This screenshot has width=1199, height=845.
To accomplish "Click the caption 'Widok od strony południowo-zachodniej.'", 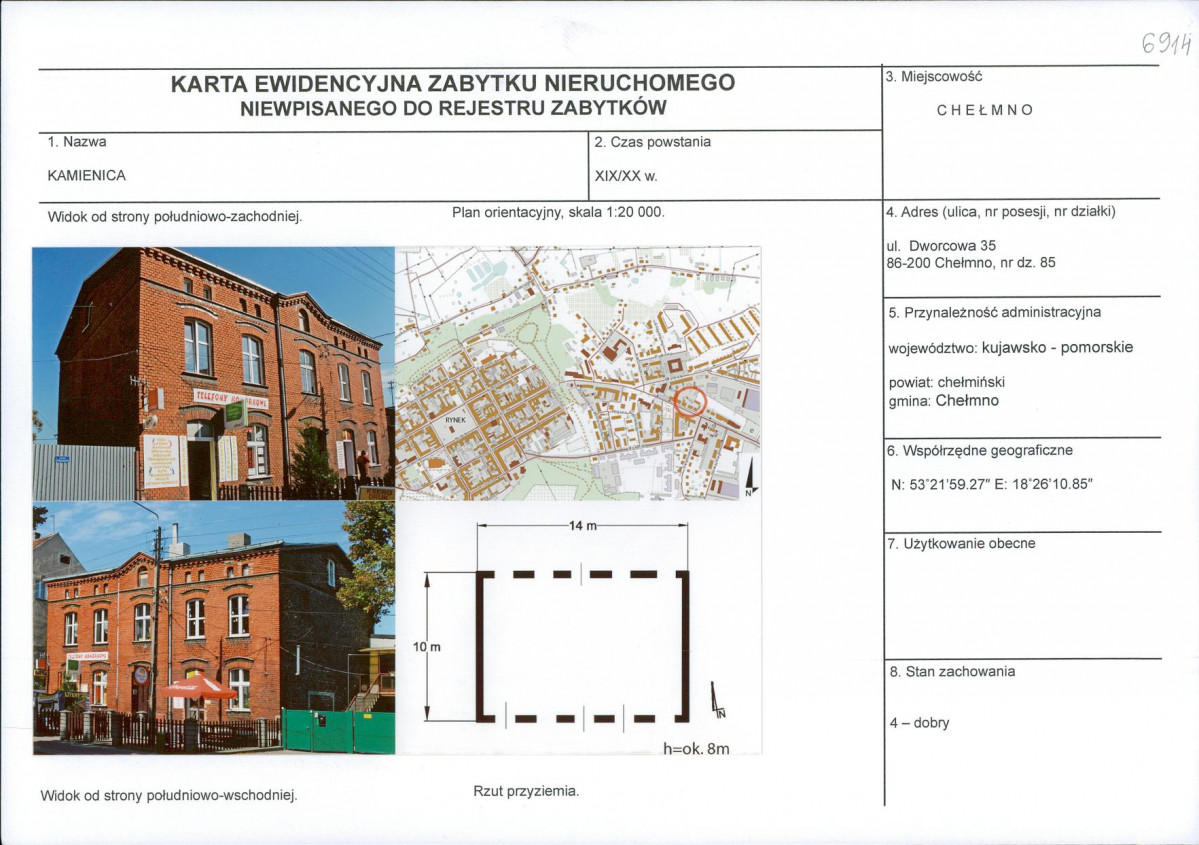I will pos(175,216).
